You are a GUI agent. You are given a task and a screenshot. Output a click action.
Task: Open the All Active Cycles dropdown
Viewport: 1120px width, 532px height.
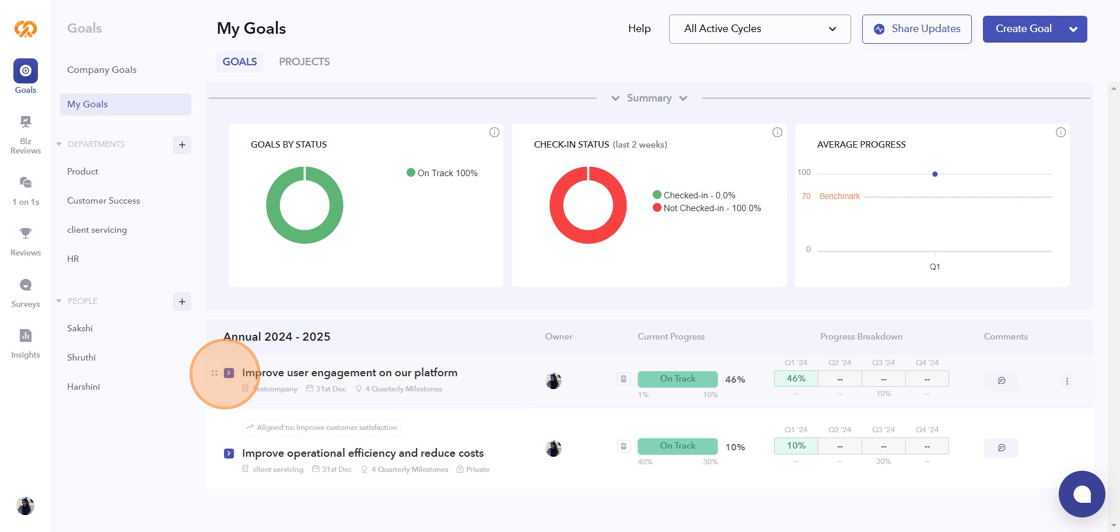pos(760,29)
